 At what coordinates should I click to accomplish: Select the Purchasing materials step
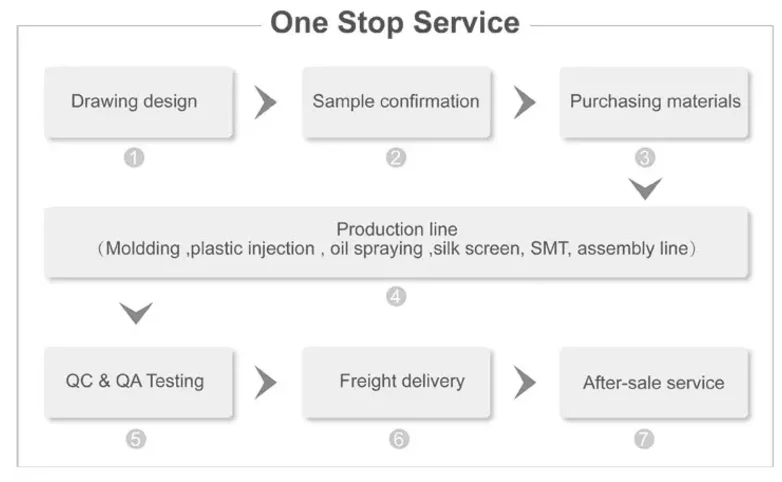coord(654,102)
